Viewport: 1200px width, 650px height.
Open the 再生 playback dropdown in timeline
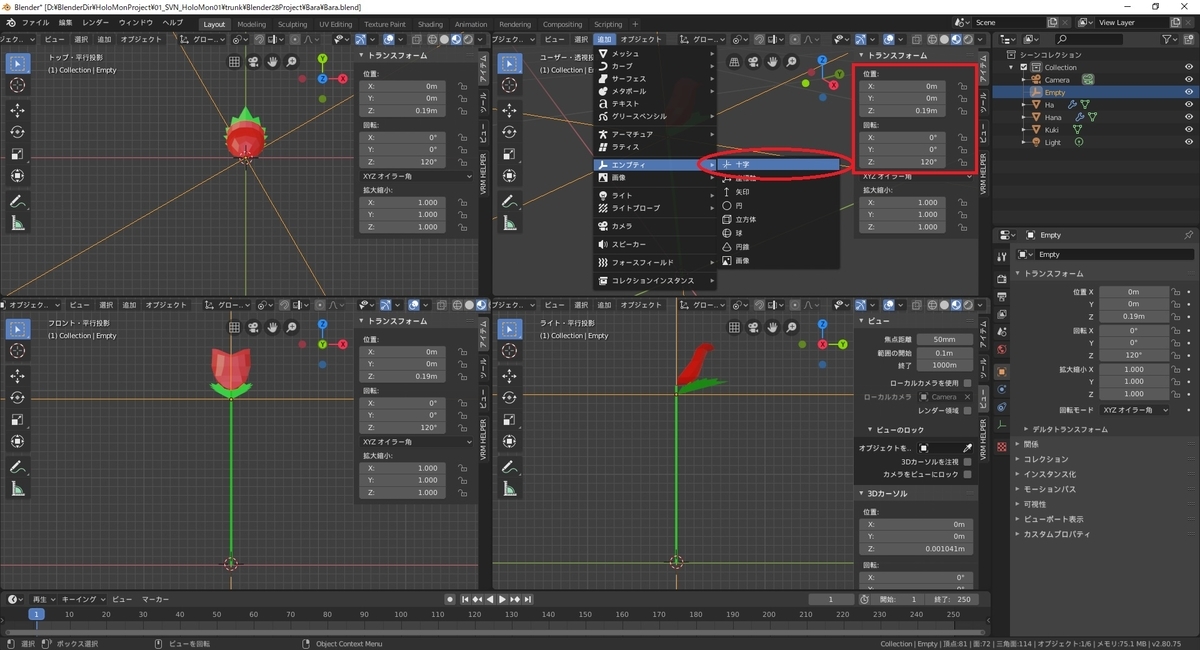tap(43, 599)
